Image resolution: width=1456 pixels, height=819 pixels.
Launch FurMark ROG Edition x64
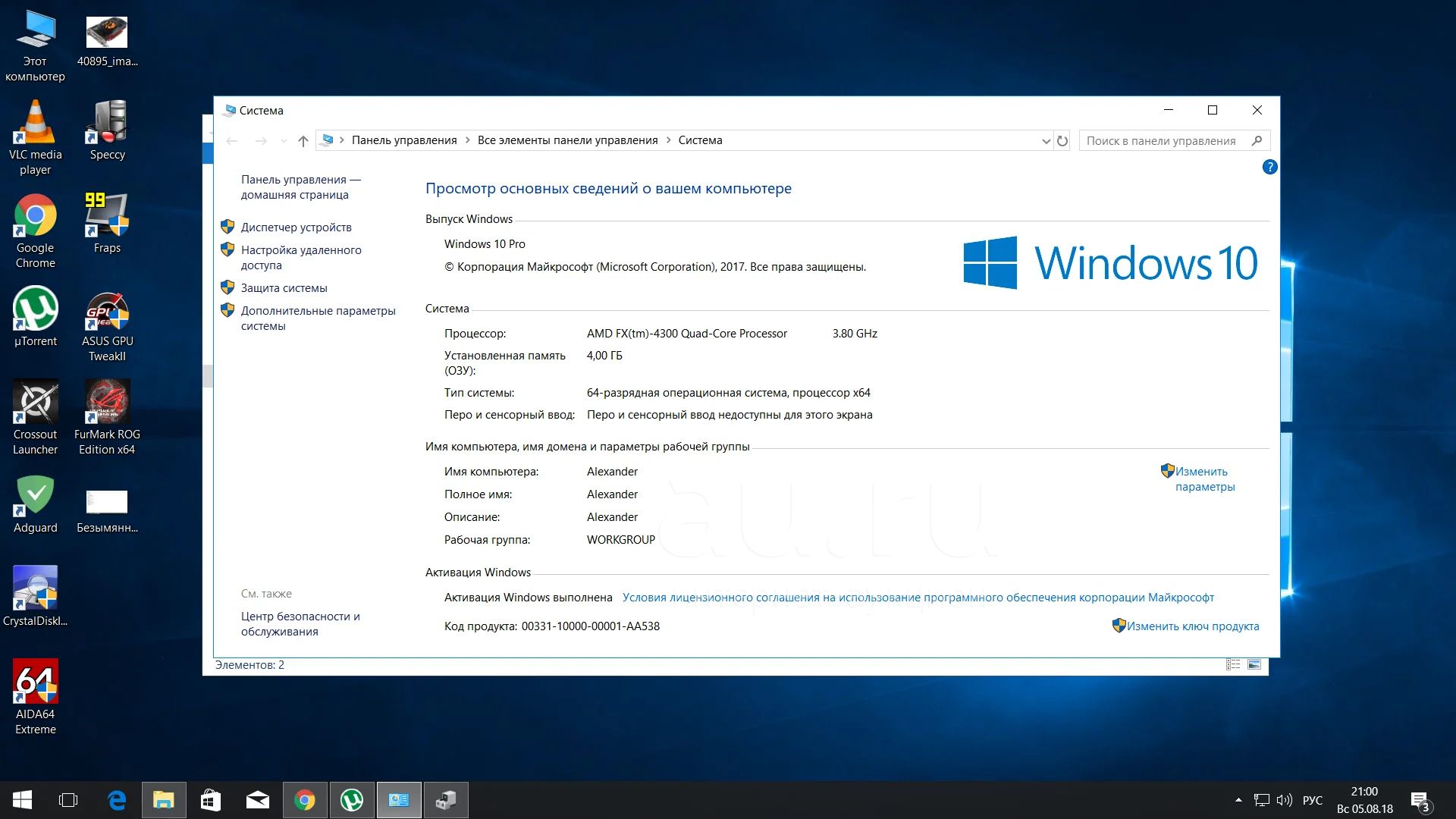tap(107, 419)
